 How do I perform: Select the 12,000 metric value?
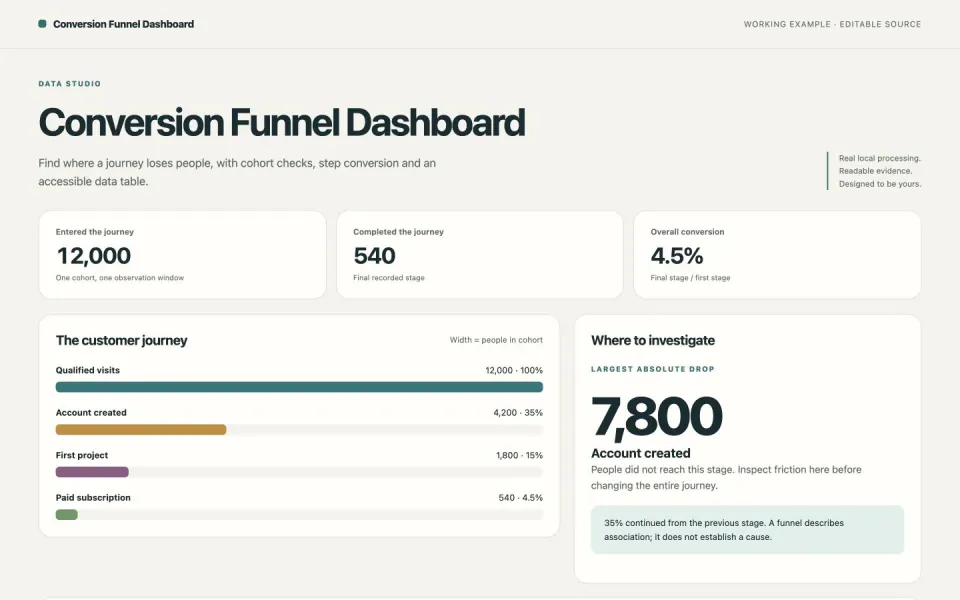[93, 255]
